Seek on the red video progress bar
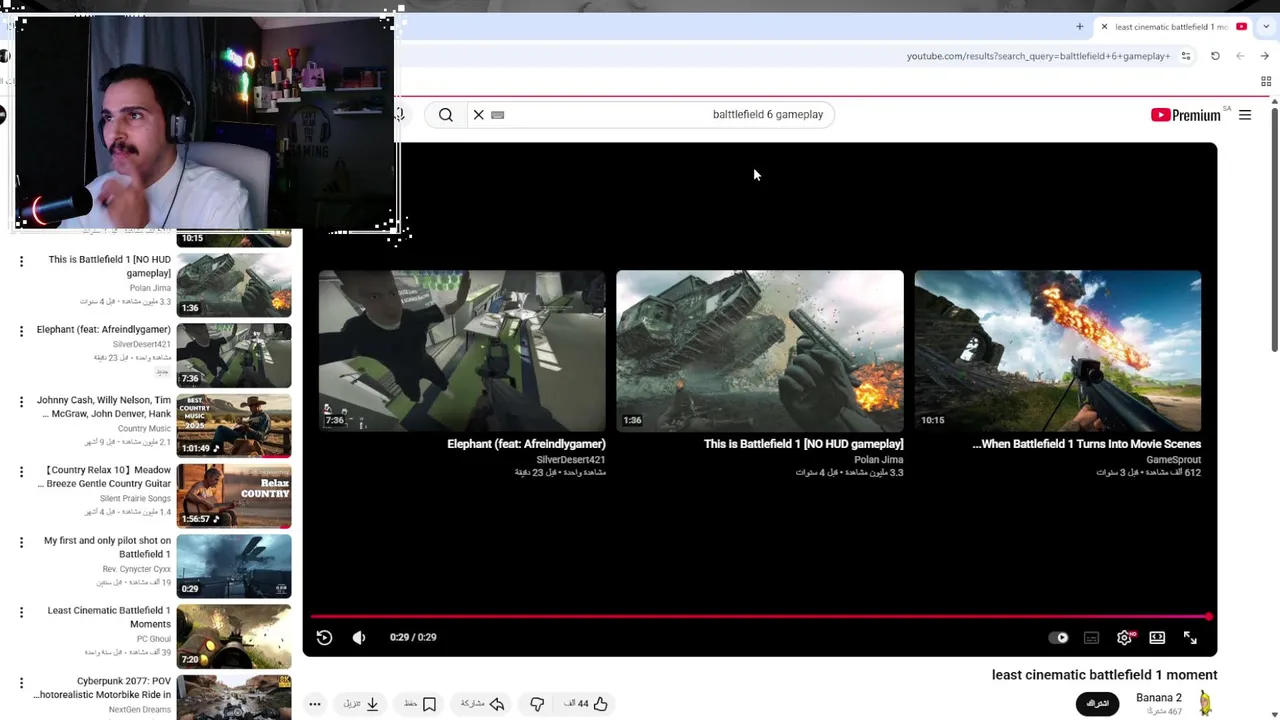Image resolution: width=1280 pixels, height=720 pixels. [x=760, y=617]
